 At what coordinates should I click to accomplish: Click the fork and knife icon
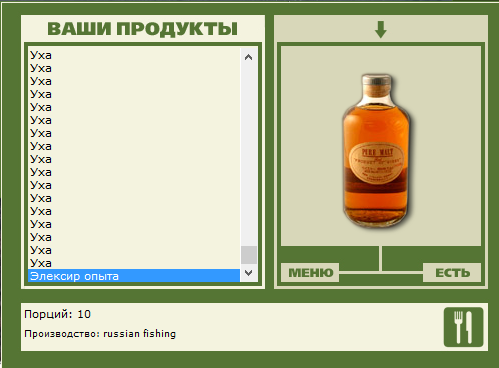pyautogui.click(x=463, y=327)
